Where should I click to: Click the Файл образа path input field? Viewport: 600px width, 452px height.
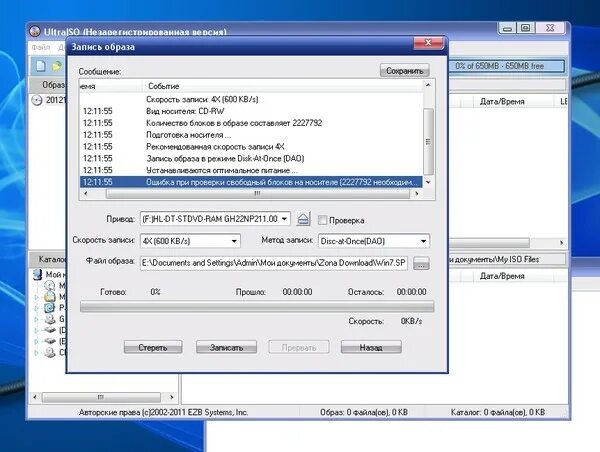(x=274, y=263)
